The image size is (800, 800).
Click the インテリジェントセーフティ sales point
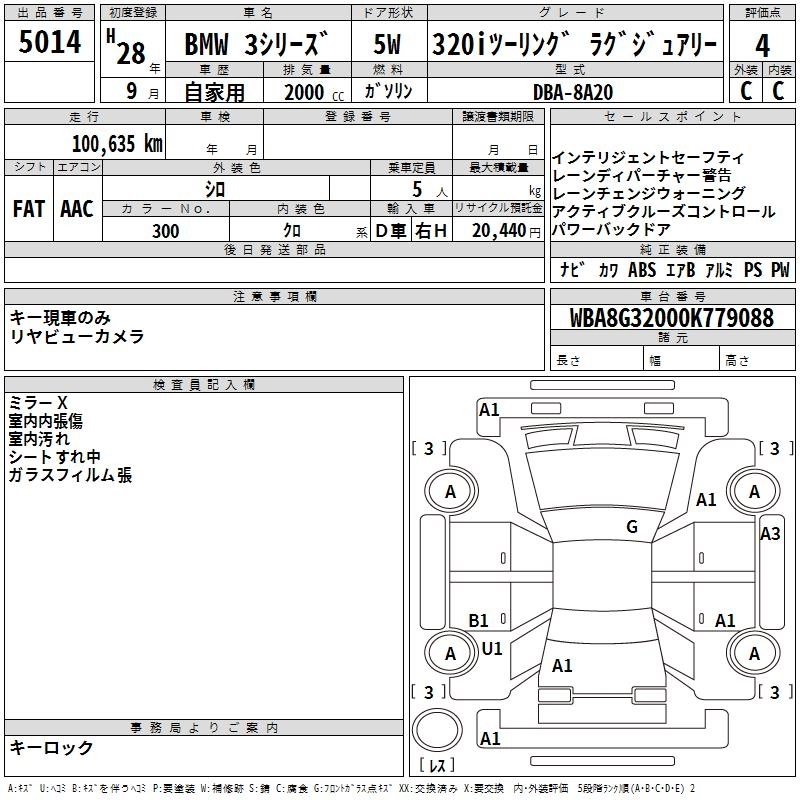click(647, 157)
